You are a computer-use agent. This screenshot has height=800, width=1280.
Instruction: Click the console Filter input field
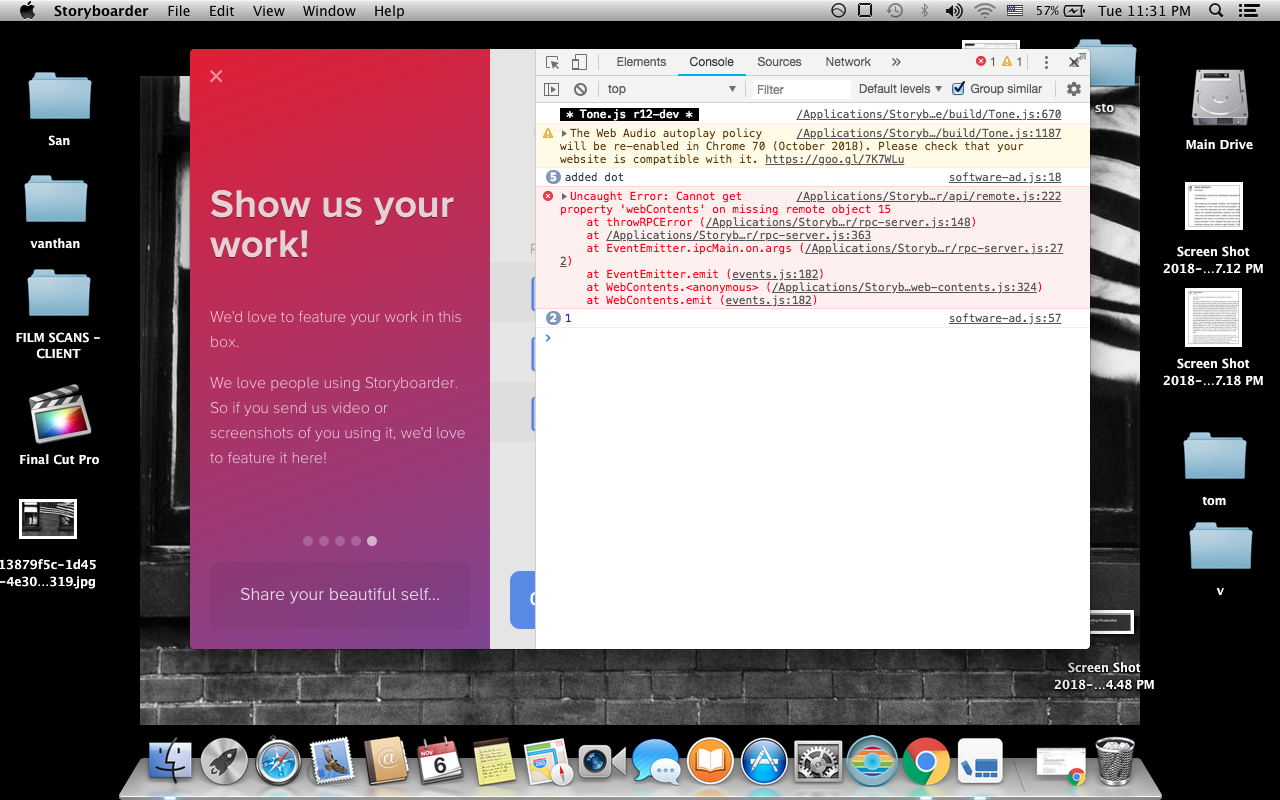(800, 89)
